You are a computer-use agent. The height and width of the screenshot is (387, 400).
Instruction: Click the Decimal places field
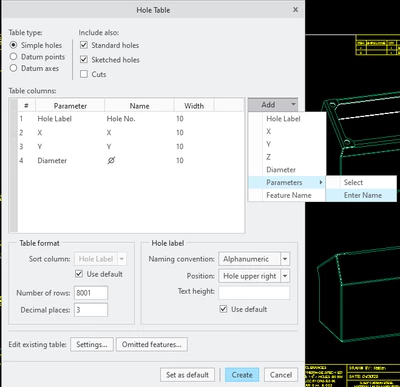[x=91, y=310]
